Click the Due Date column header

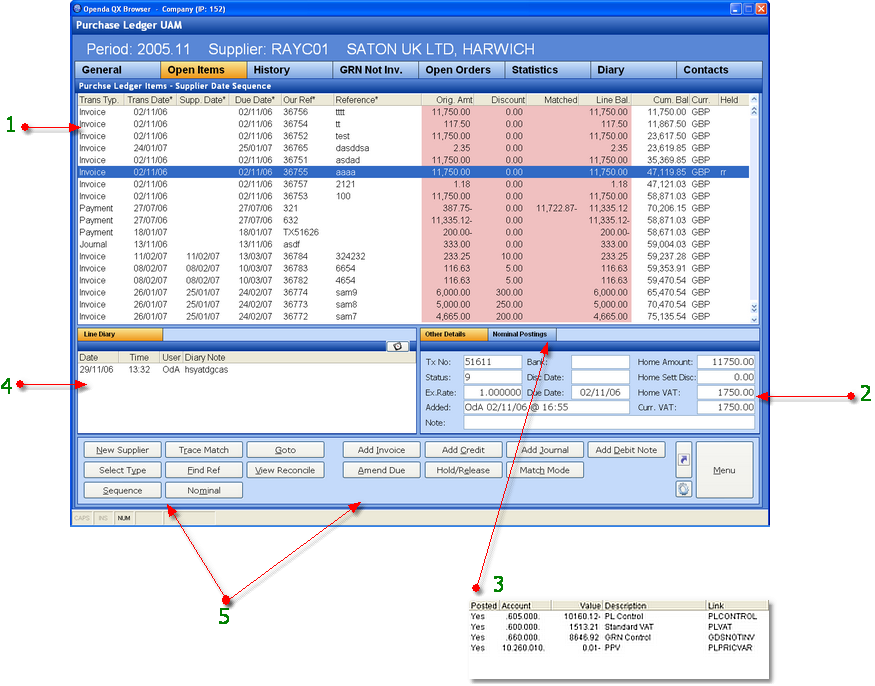click(x=255, y=100)
